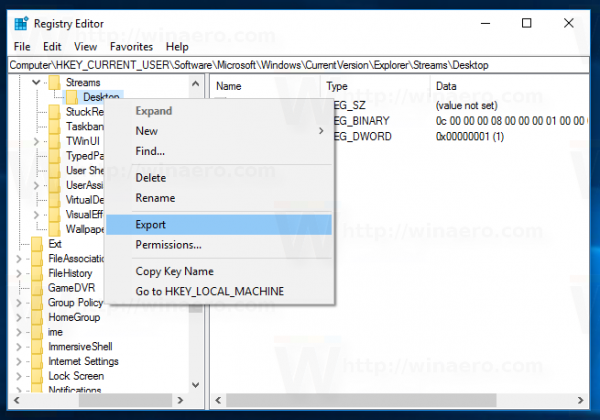This screenshot has height=420, width=600.
Task: Expand the FileHistory tree node
Action: 20,272
